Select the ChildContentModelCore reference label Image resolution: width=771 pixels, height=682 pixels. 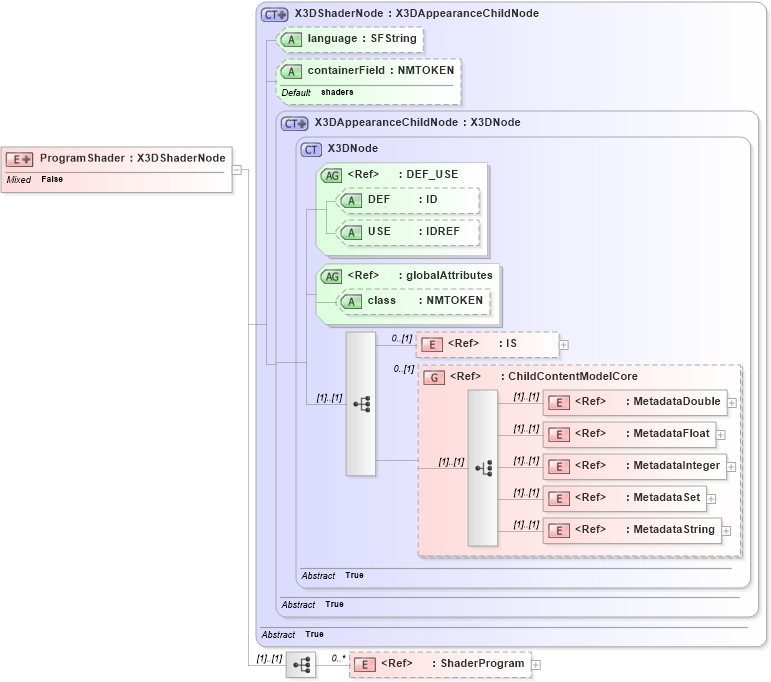pos(544,377)
